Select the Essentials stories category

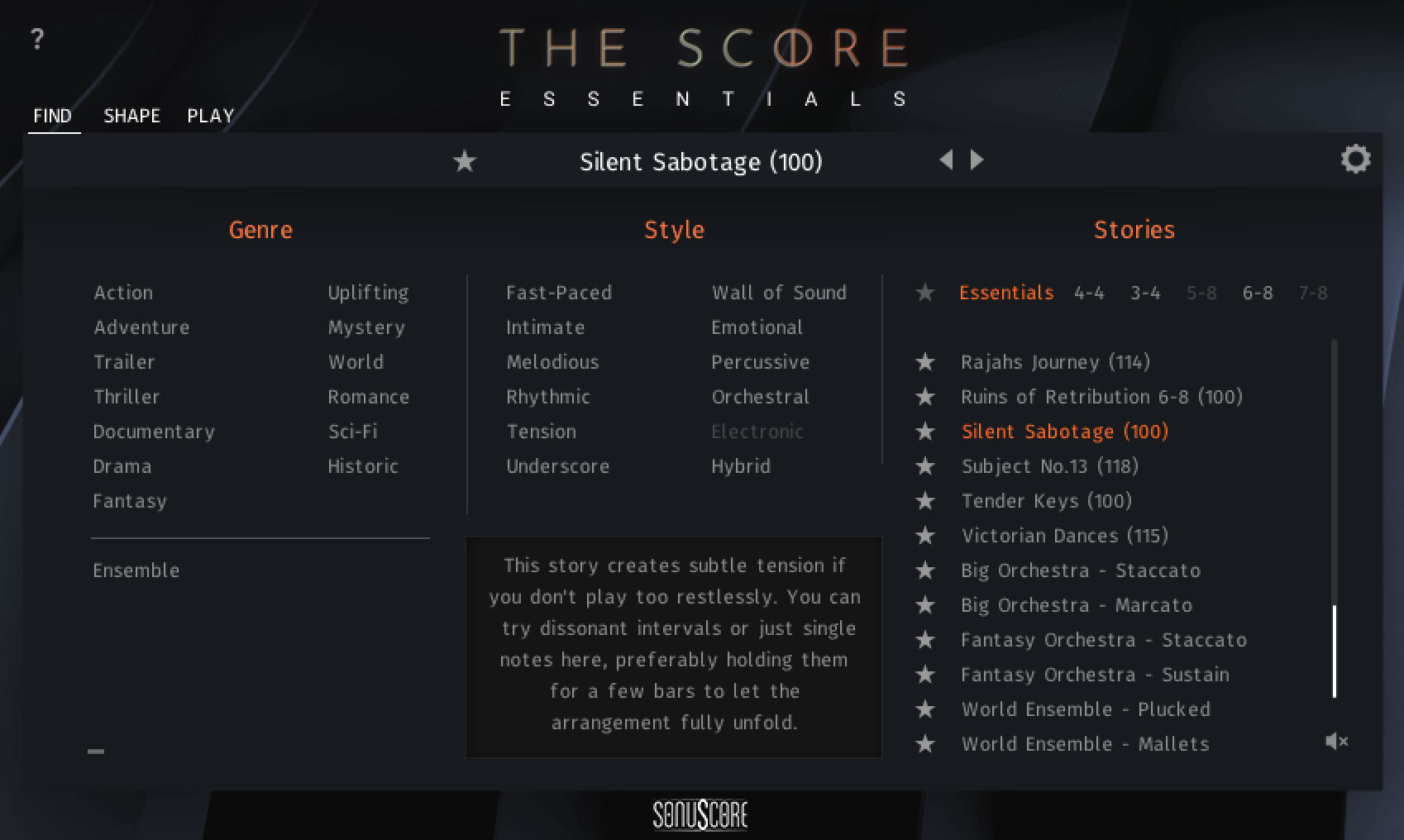(1006, 293)
